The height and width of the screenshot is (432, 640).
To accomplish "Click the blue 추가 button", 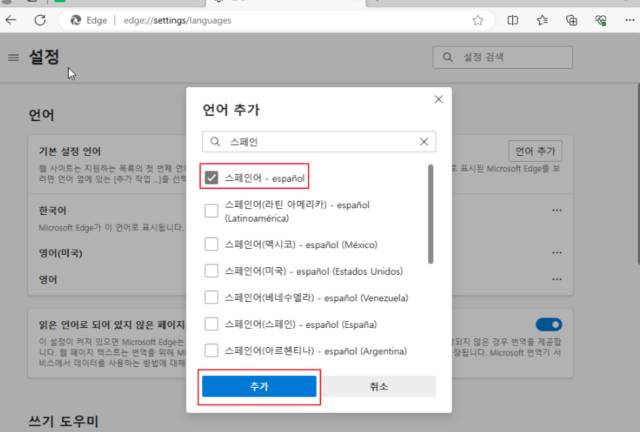I will click(259, 386).
